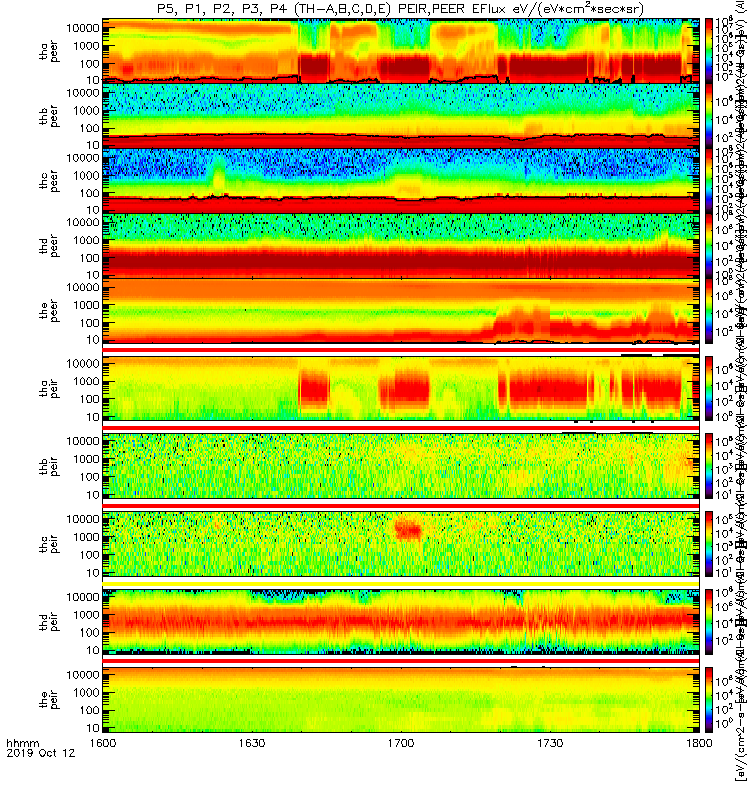Click the color bar beside the peer panel
Viewport: 750px width, 800px height.
(x=709, y=310)
